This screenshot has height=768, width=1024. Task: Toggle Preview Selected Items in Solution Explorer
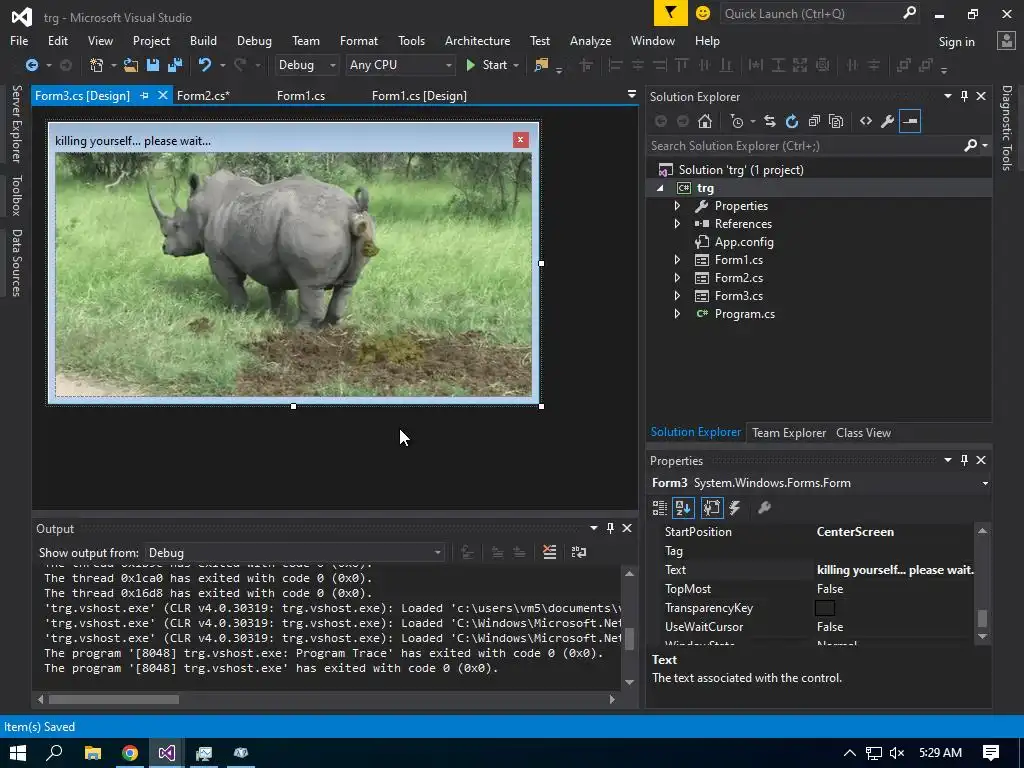pyautogui.click(x=910, y=121)
